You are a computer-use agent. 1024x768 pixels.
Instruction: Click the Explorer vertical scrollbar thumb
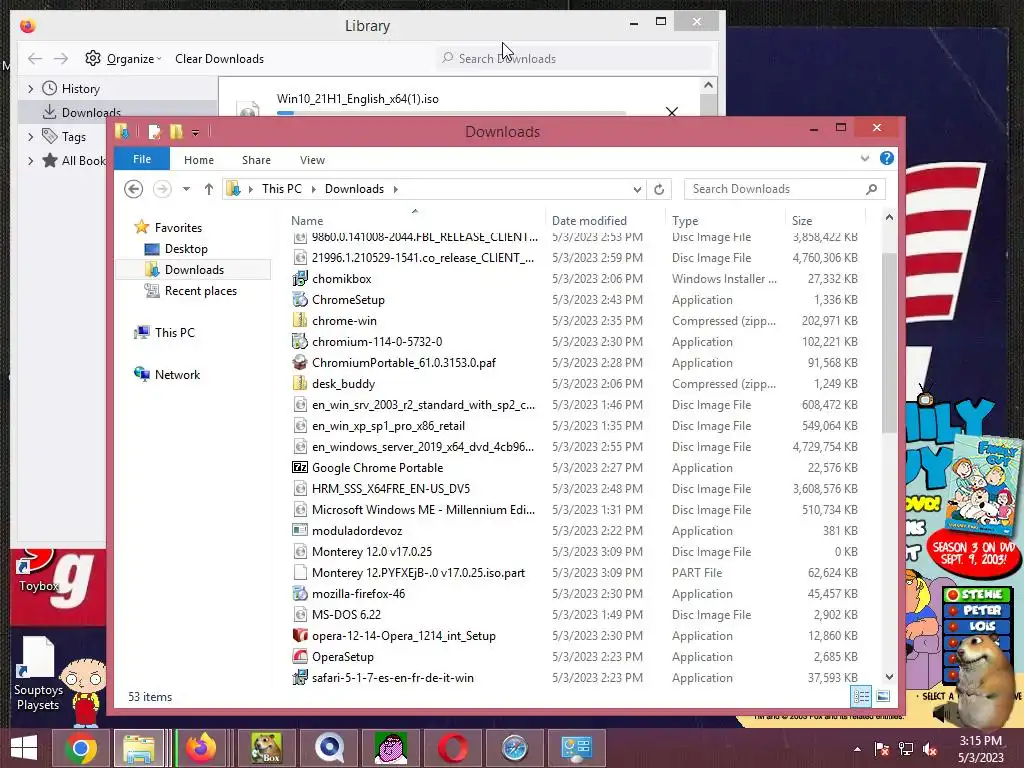tap(889, 342)
